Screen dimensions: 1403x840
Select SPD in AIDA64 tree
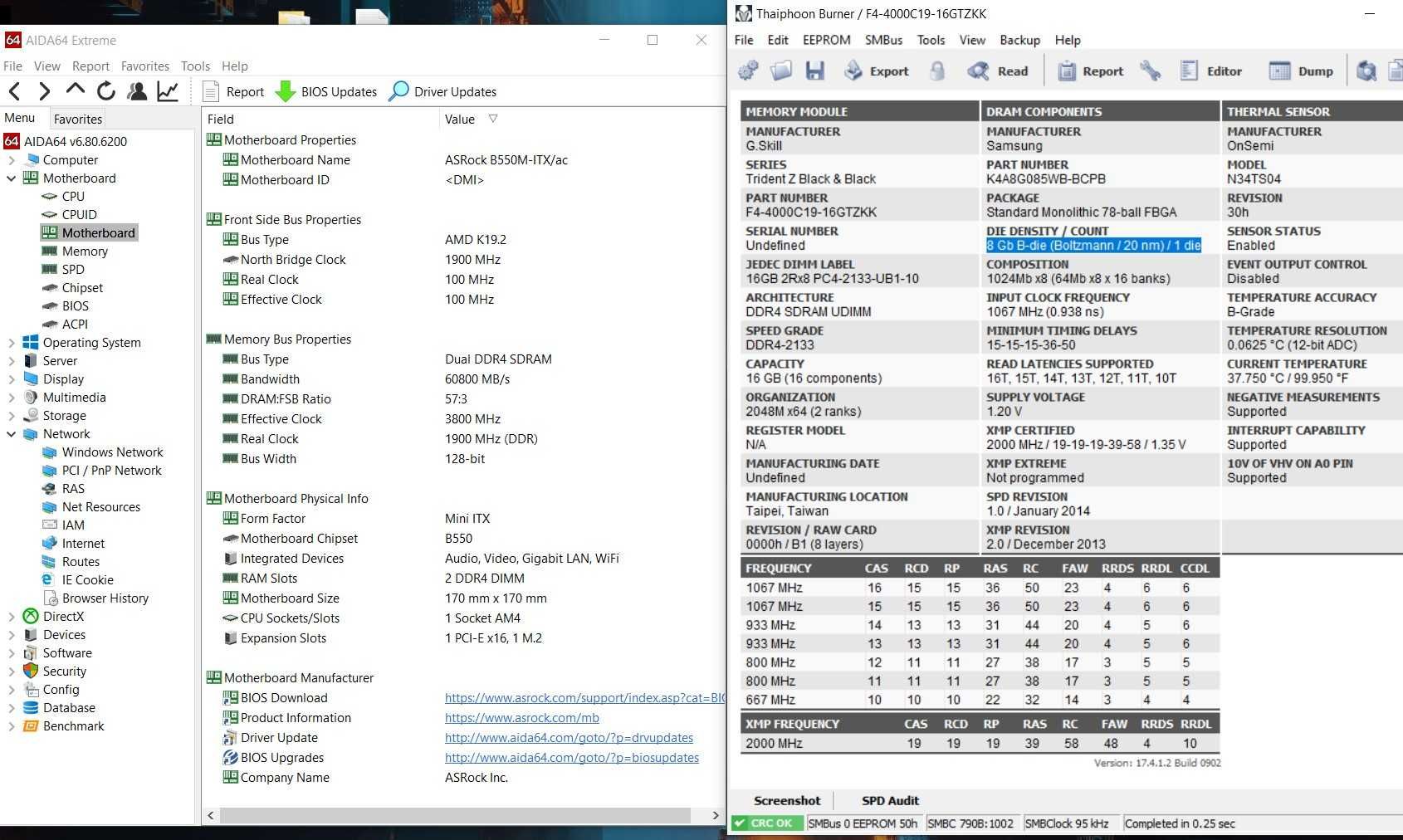(73, 269)
